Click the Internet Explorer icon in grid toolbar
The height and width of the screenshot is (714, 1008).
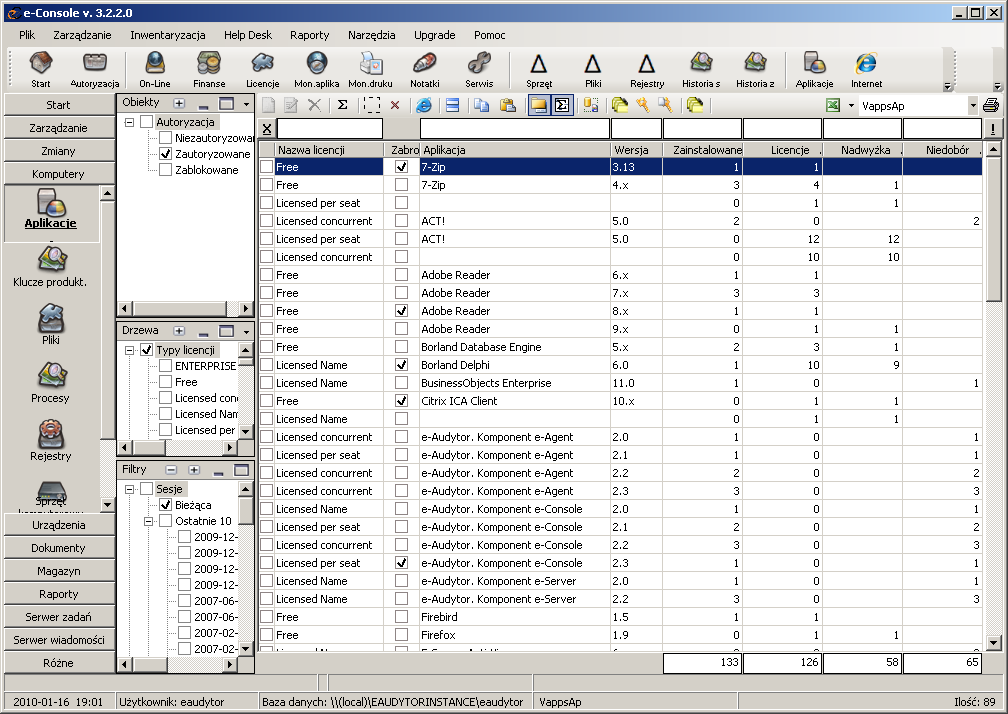(424, 105)
